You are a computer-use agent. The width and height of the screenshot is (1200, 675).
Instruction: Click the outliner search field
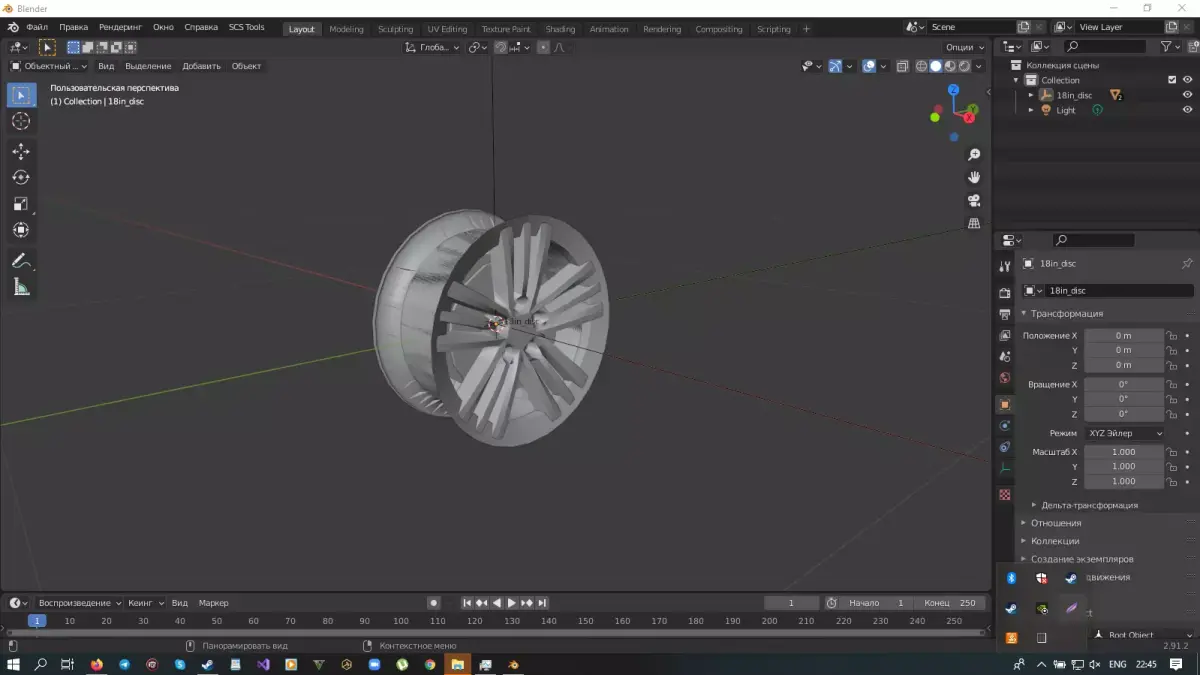(1104, 47)
